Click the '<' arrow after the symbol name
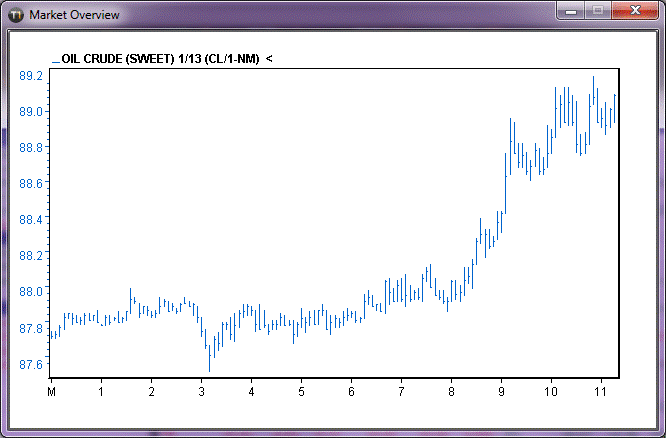Screen dimensions: 666x438 pyautogui.click(x=269, y=59)
